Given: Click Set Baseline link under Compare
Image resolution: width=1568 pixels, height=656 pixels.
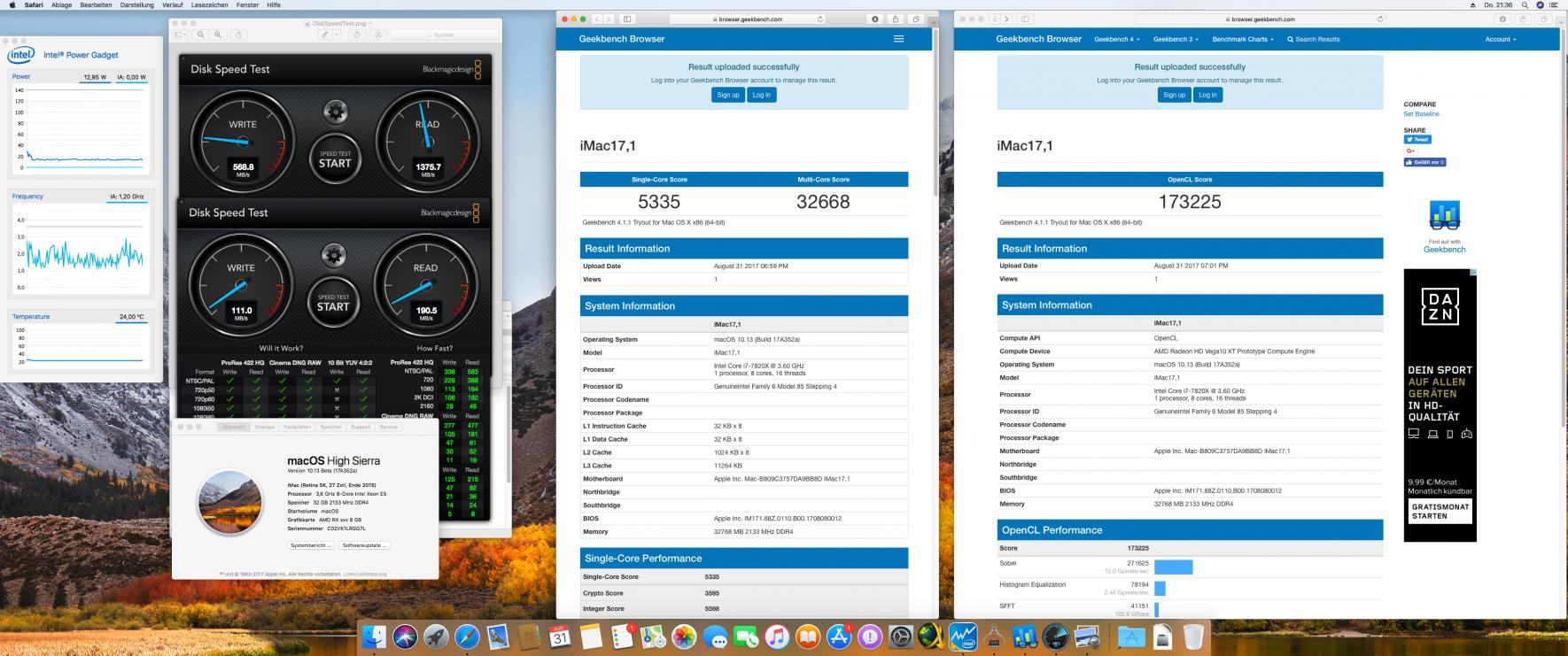Looking at the screenshot, I should pos(1421,114).
